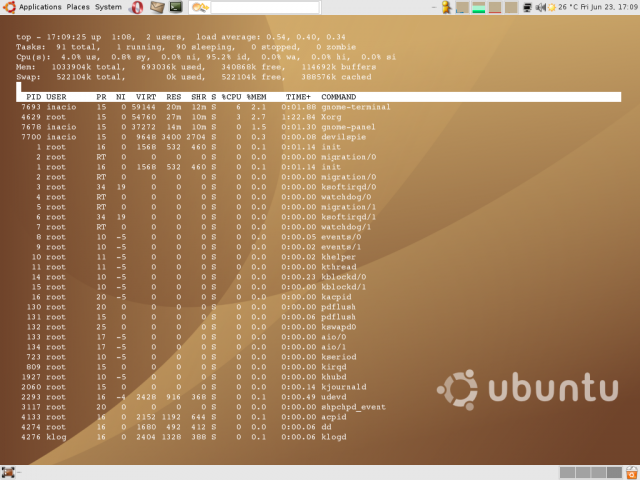Open the volume speaker applet

point(540,7)
